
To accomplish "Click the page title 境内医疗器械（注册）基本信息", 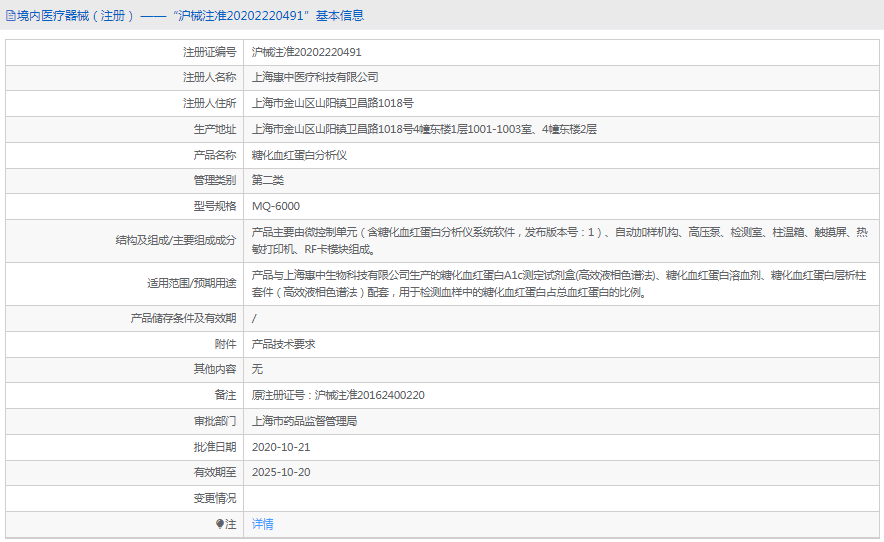I will click(x=190, y=16).
